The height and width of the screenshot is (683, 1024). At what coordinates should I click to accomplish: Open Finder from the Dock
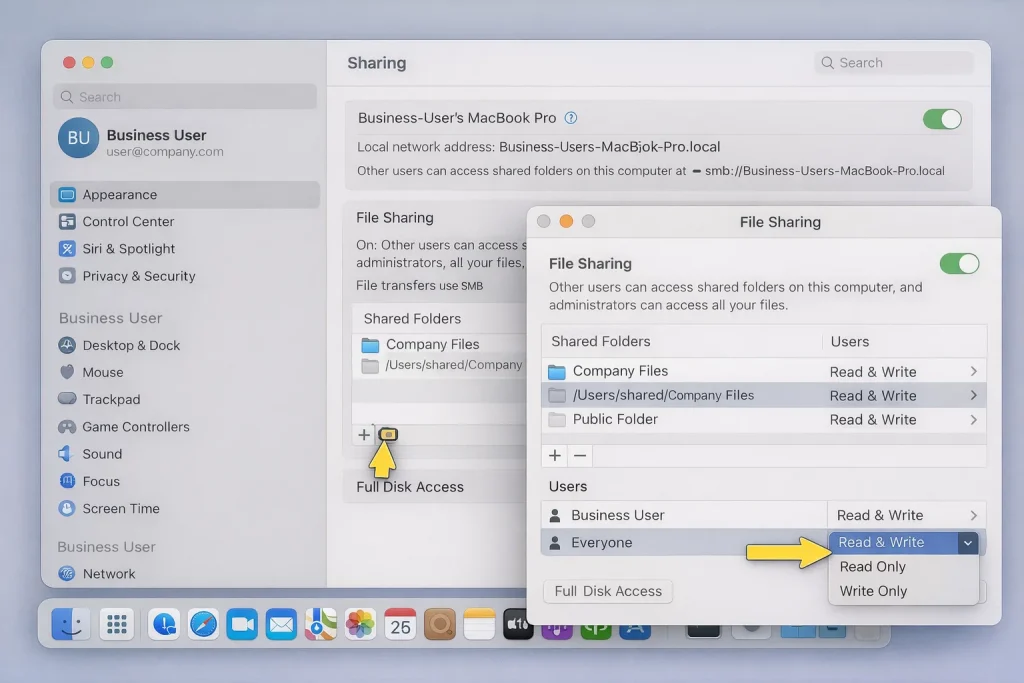coord(71,625)
